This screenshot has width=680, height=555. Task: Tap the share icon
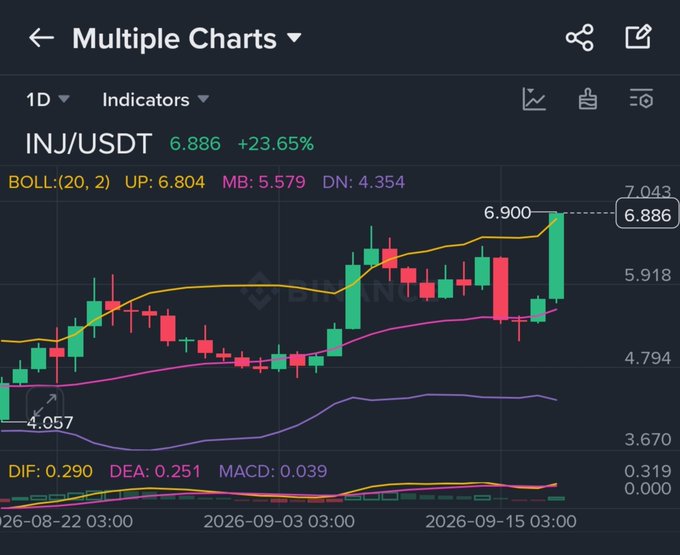(x=579, y=38)
